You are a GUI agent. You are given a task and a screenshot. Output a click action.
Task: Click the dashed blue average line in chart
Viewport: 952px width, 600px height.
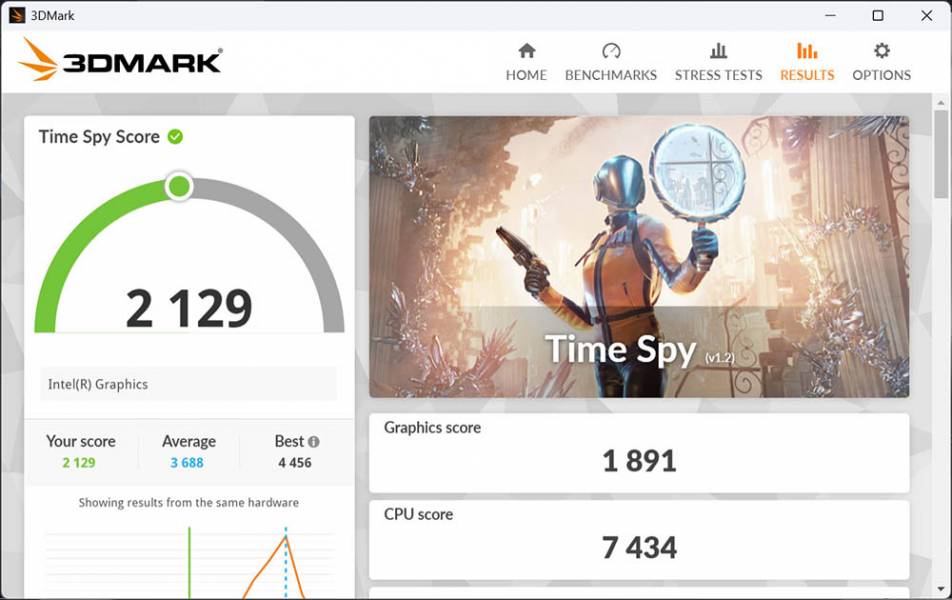(286, 562)
